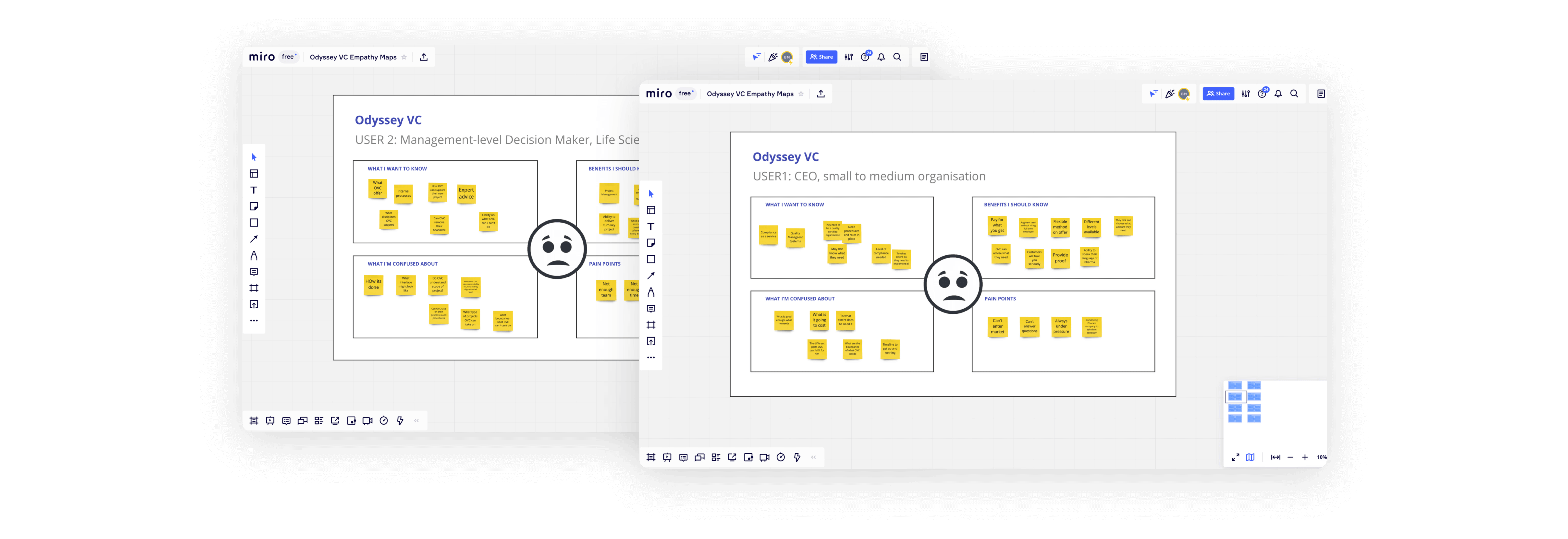Open voting lightning icon in front window
The width and height of the screenshot is (1568, 539).
point(797,457)
